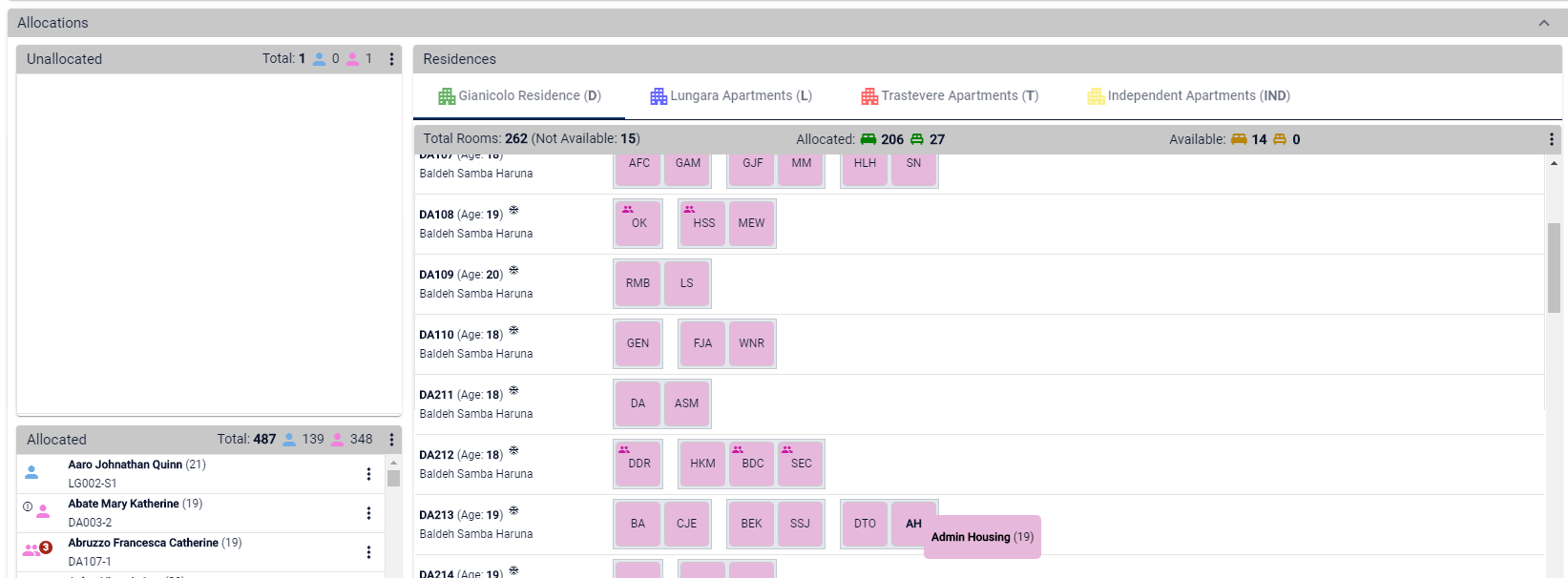
Task: Select the OK bed tile in DA108
Action: click(638, 223)
